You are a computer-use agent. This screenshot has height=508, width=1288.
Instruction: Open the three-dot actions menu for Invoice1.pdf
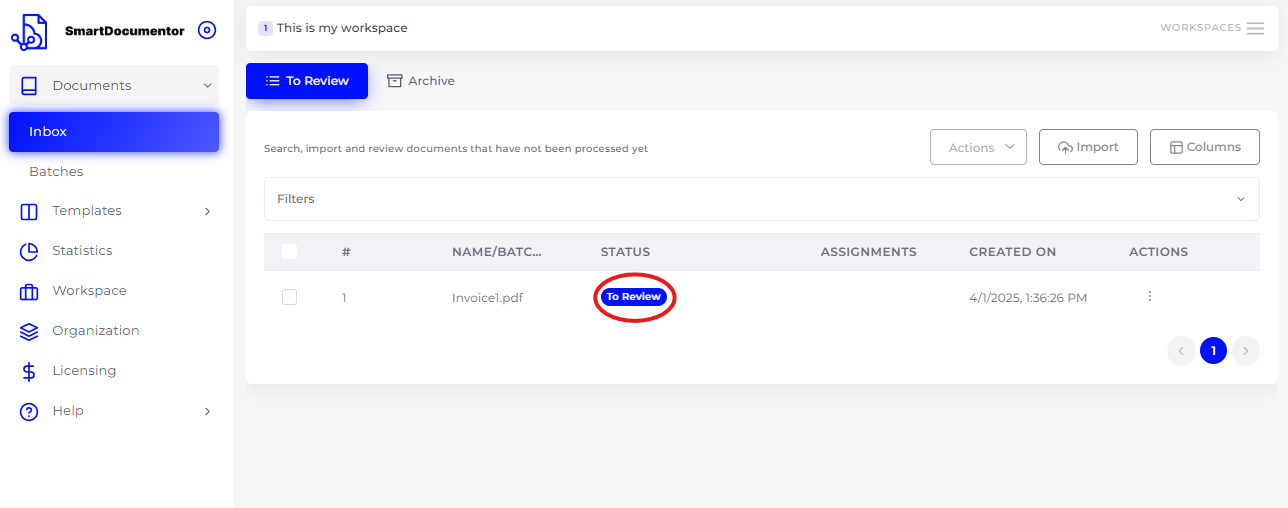point(1150,296)
